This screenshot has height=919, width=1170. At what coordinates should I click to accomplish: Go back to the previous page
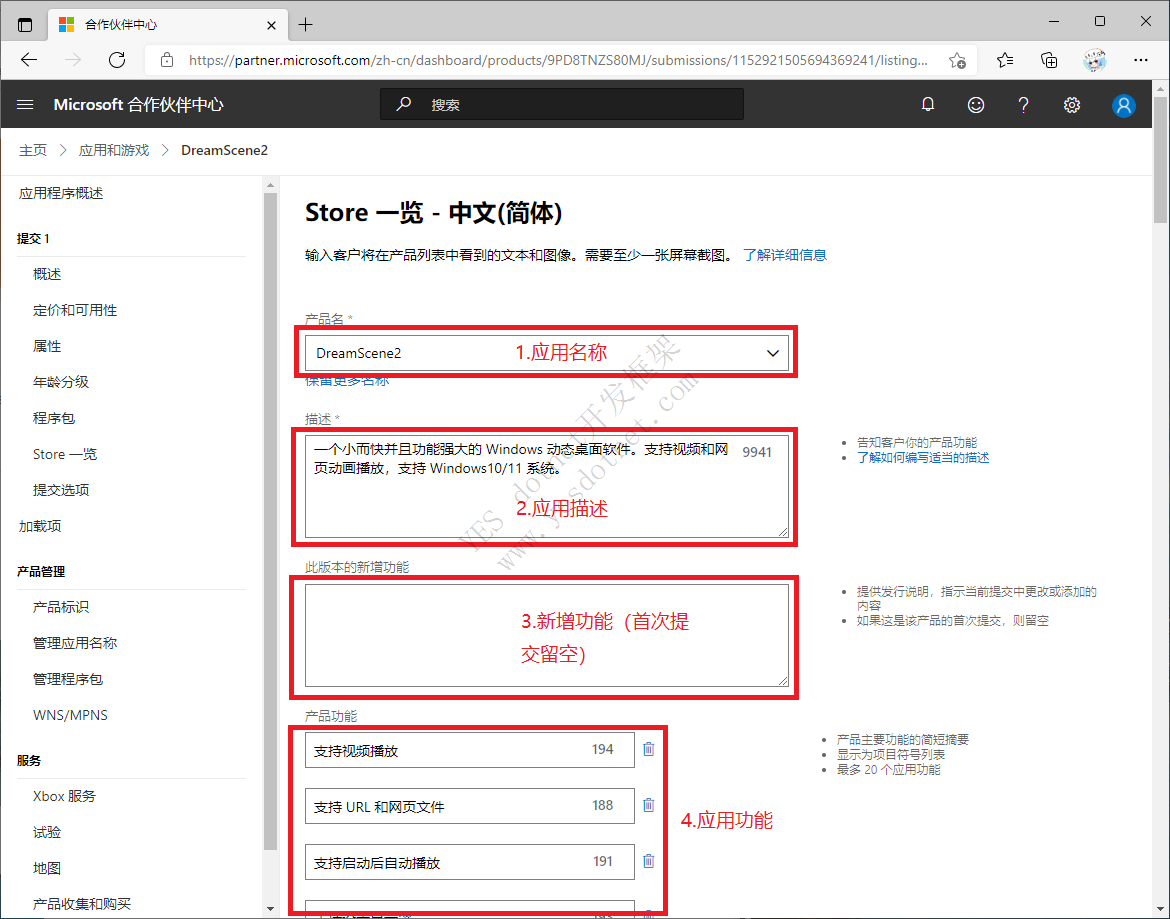tap(29, 60)
